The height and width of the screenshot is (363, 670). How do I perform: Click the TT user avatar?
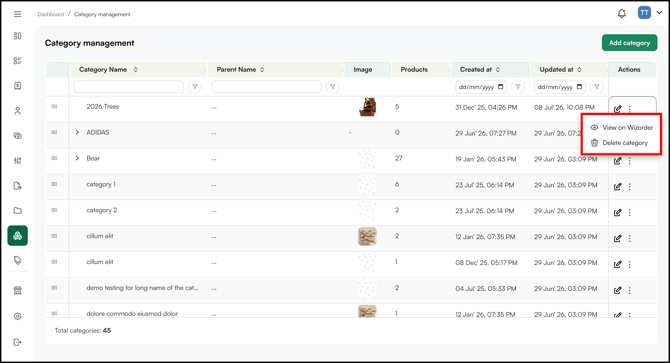coord(644,13)
